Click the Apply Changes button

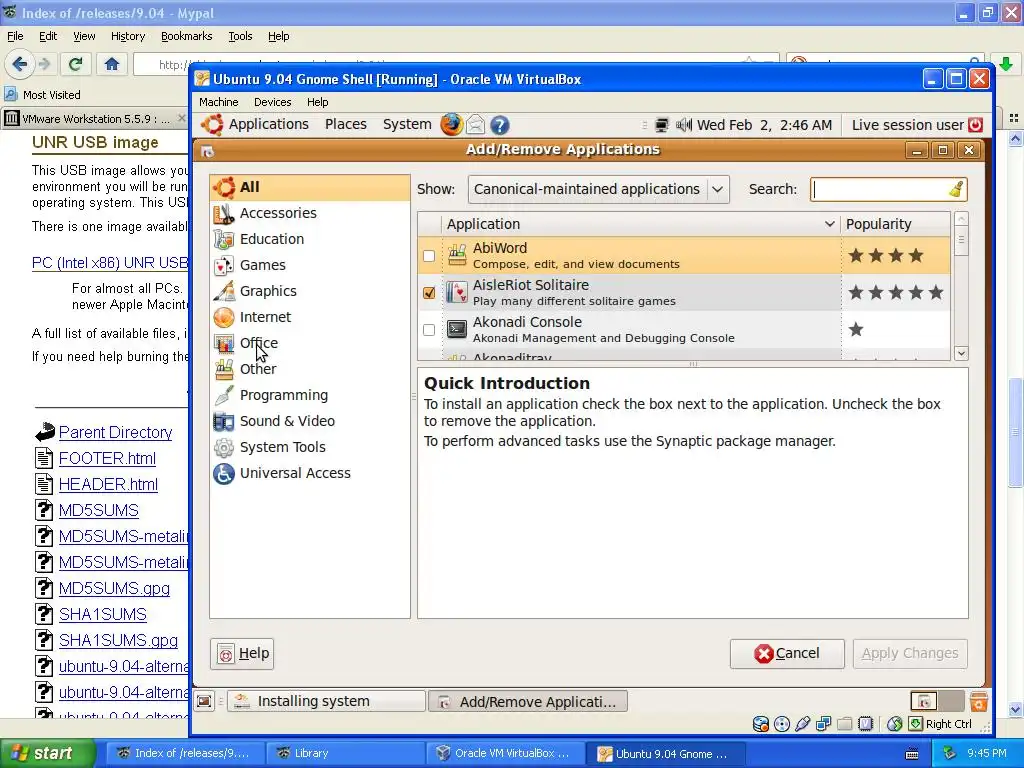tap(910, 654)
